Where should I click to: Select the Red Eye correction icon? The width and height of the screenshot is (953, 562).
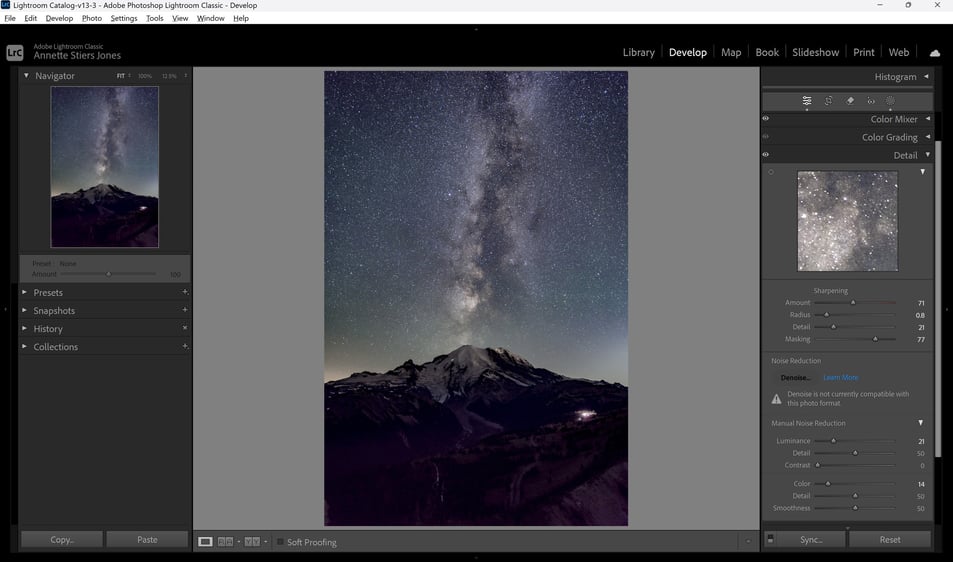click(870, 101)
